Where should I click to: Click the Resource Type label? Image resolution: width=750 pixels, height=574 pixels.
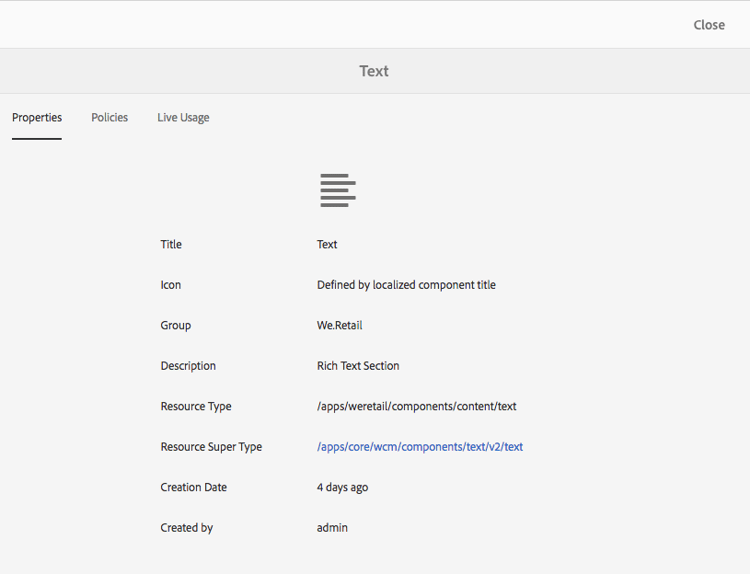pyautogui.click(x=196, y=406)
